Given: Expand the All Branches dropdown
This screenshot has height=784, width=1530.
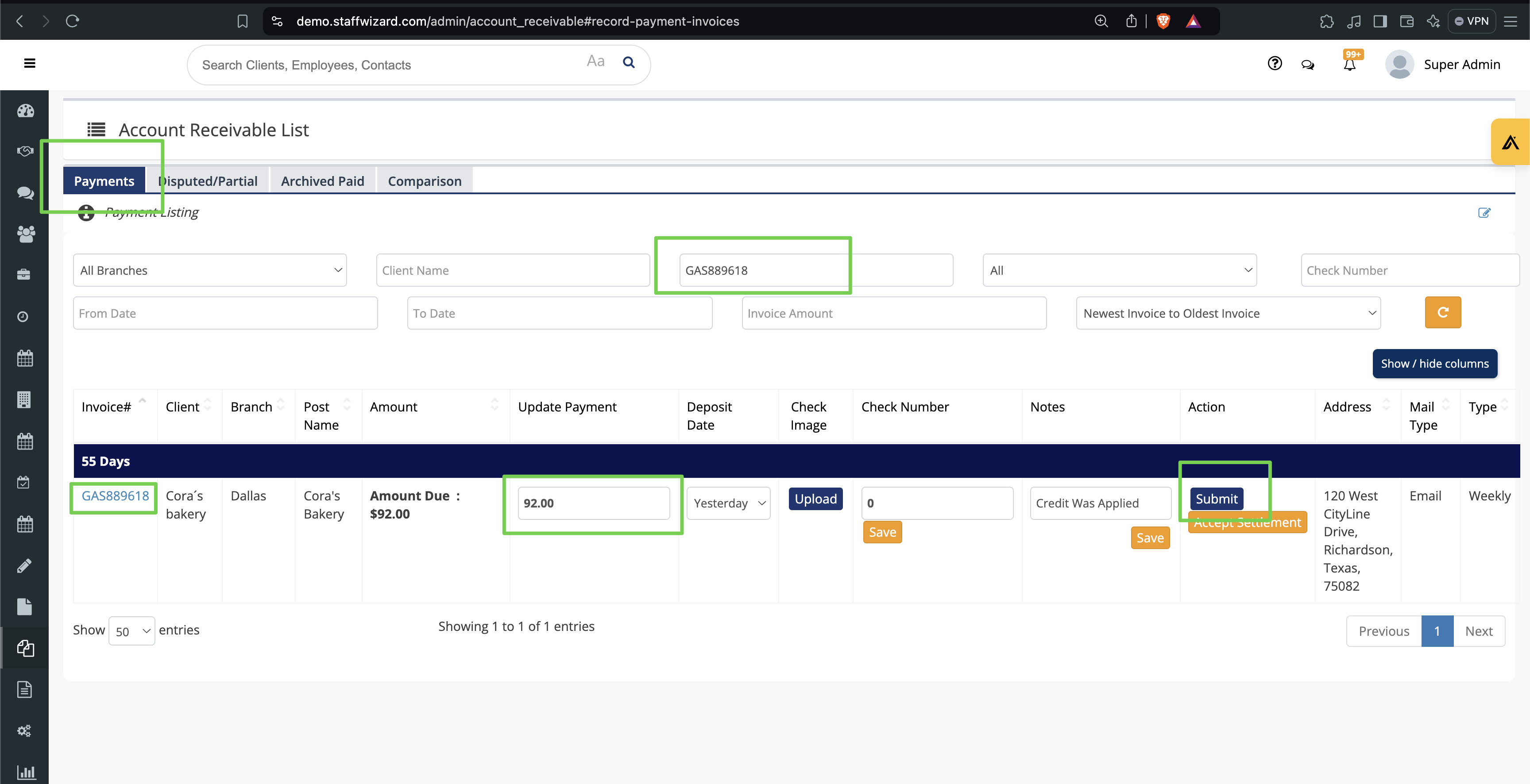Looking at the screenshot, I should (210, 270).
